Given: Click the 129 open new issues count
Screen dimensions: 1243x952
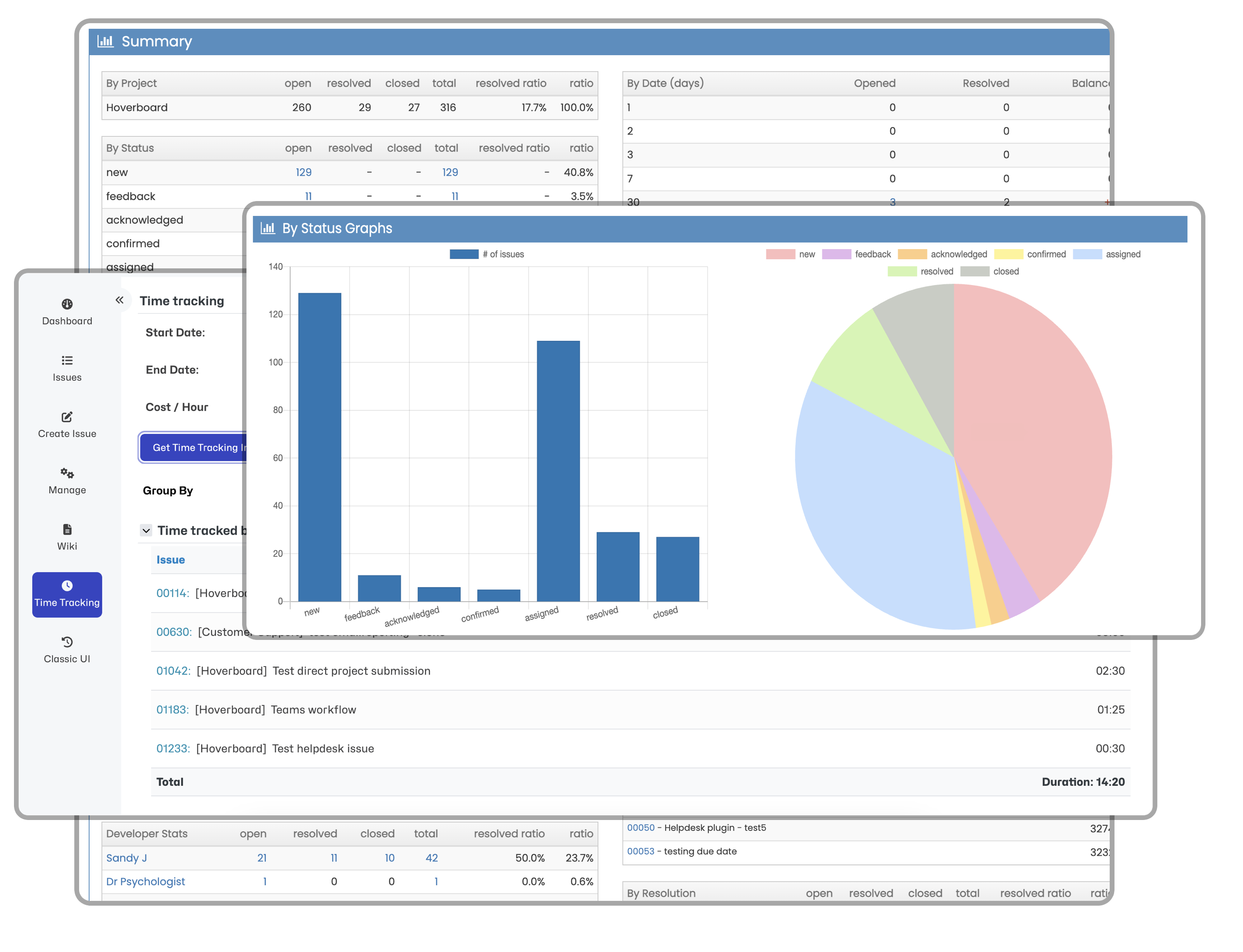Looking at the screenshot, I should click(x=304, y=172).
